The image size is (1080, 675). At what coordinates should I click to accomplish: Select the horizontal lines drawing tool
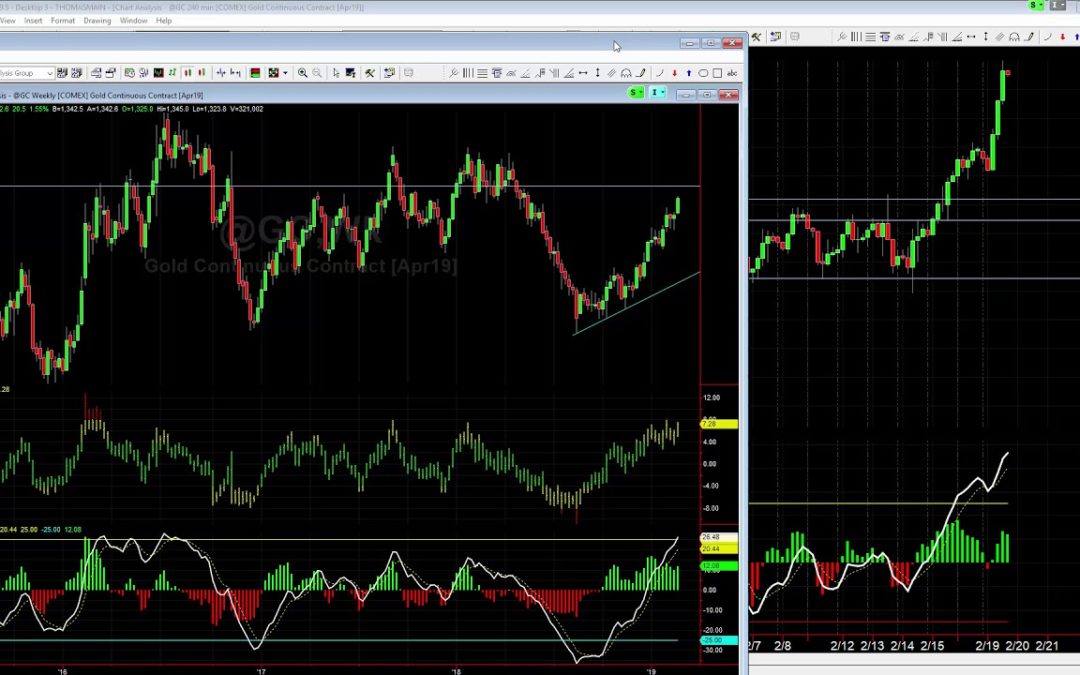pos(482,73)
